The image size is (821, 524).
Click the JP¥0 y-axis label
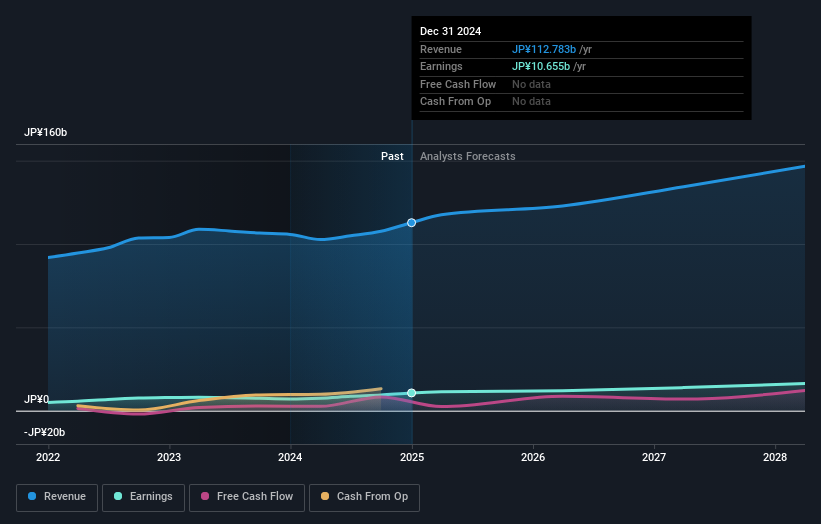click(37, 399)
